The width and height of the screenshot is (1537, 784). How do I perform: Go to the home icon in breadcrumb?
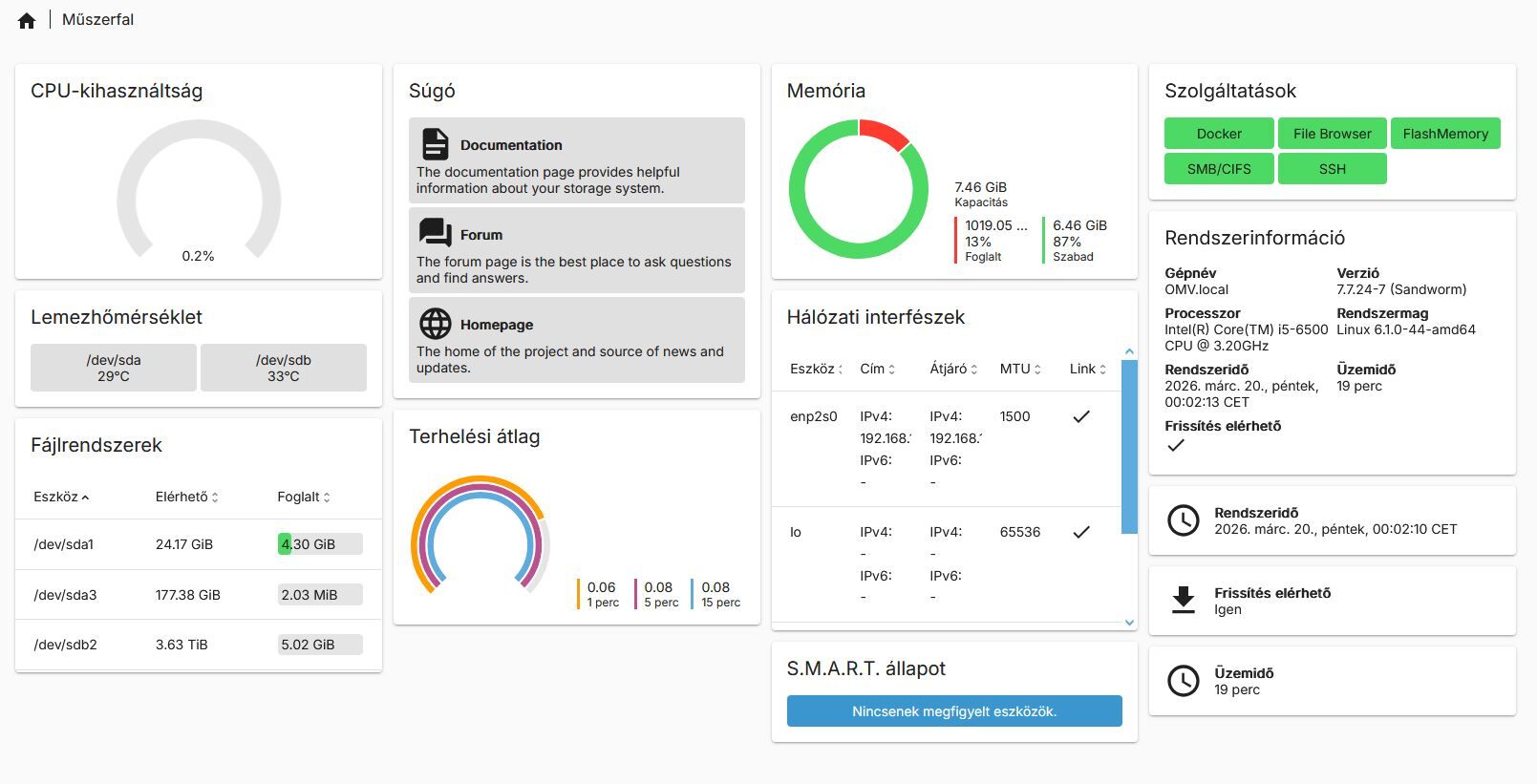(x=27, y=20)
